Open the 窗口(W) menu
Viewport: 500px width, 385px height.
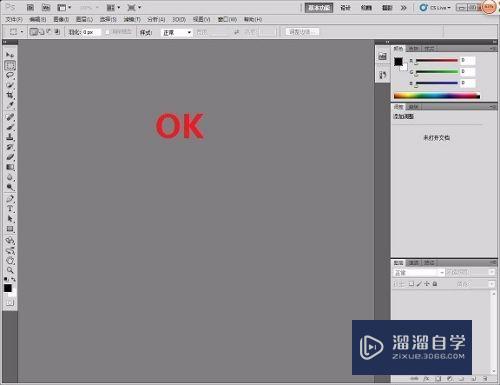click(227, 20)
